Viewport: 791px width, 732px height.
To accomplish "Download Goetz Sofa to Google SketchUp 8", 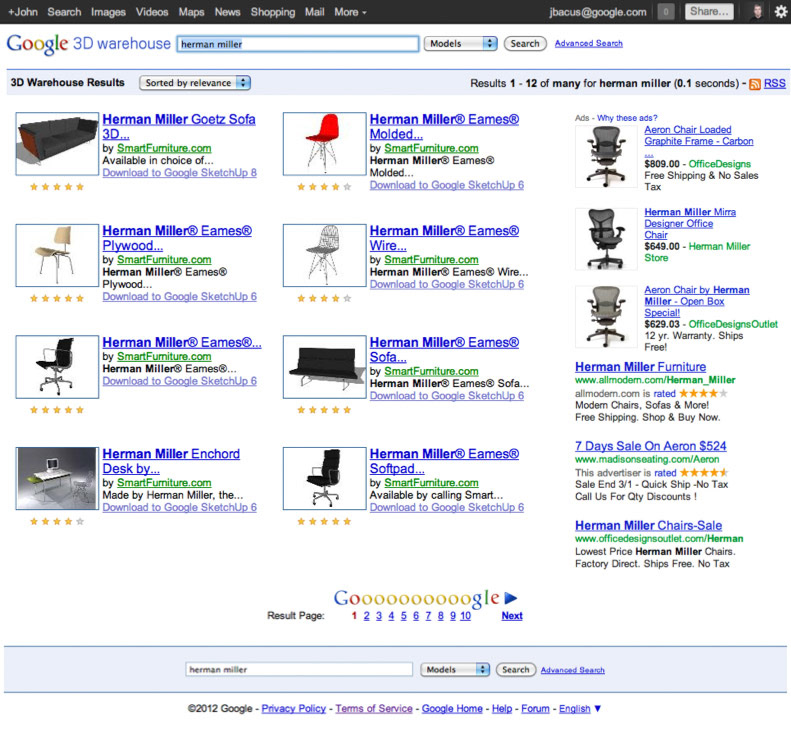I will [x=180, y=173].
